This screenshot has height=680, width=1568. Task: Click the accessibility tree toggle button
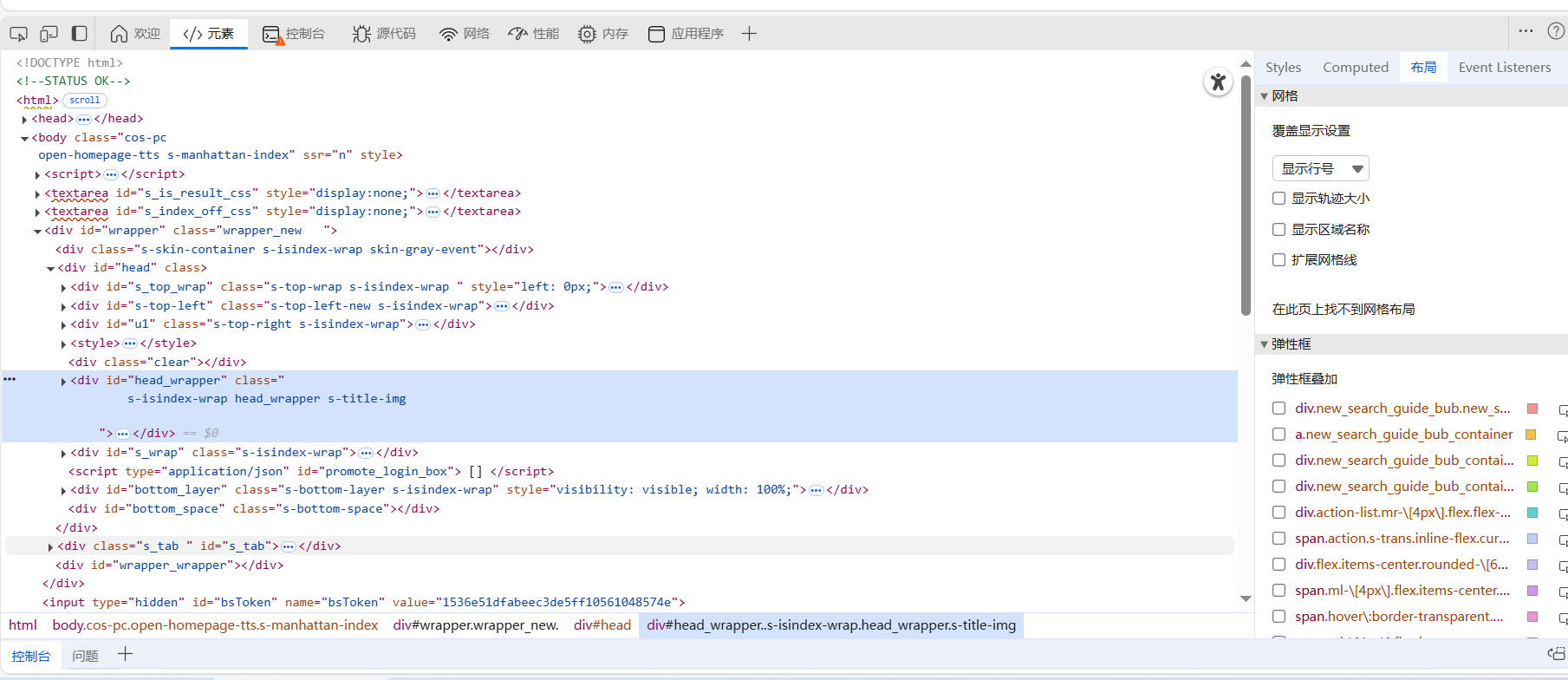[1218, 82]
